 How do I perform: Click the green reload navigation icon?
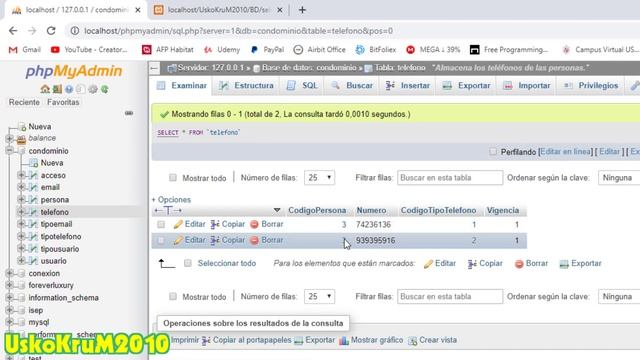click(x=105, y=89)
